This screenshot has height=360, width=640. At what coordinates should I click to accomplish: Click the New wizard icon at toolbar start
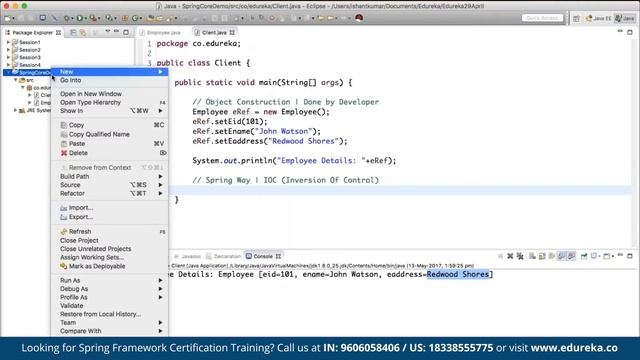coord(8,18)
